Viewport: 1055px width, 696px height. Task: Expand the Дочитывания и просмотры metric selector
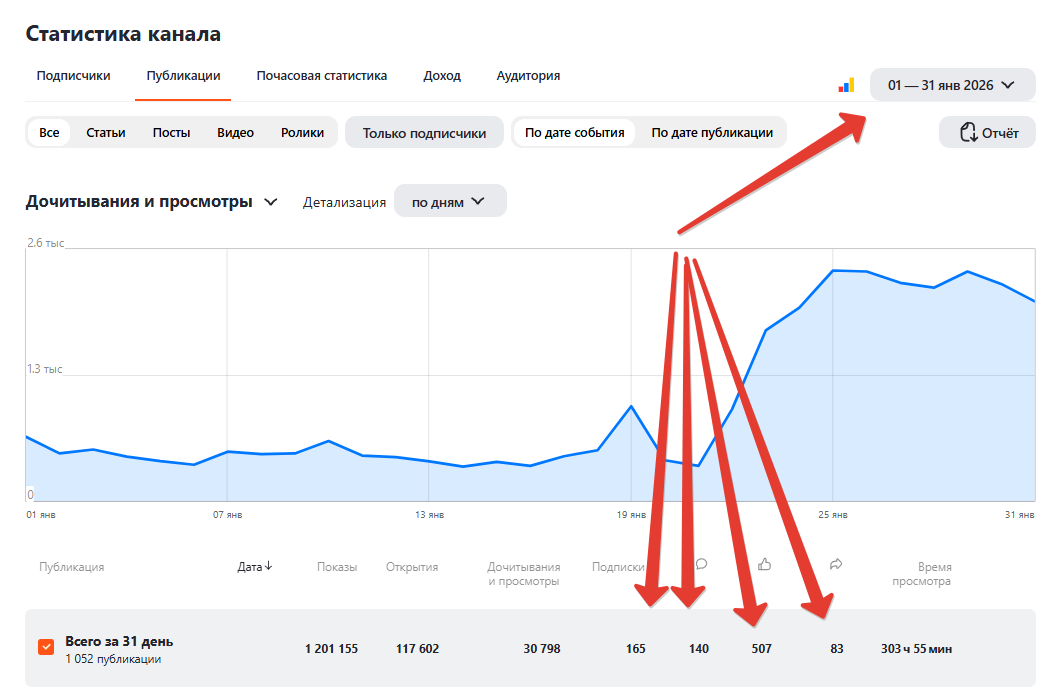[x=151, y=201]
